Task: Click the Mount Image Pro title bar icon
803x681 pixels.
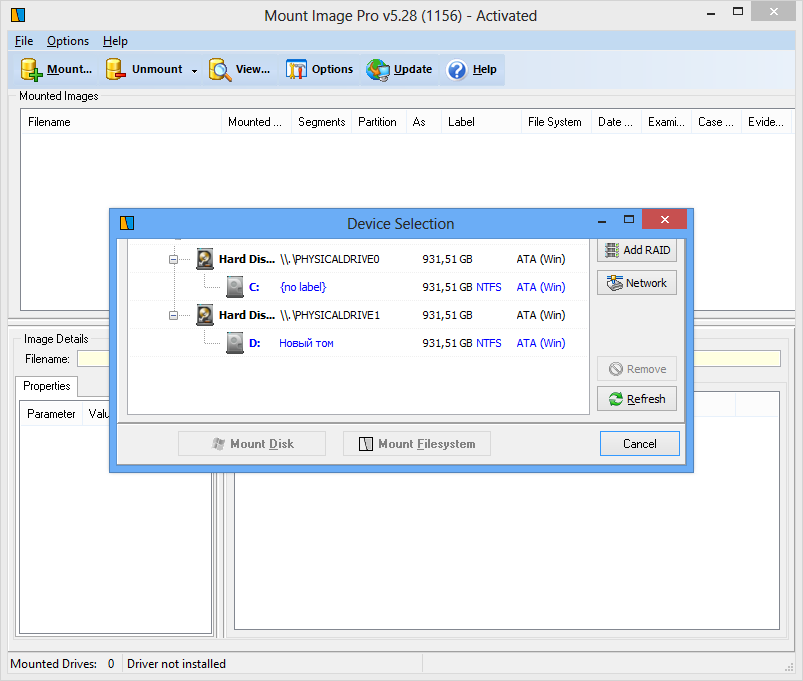Action: 18,15
